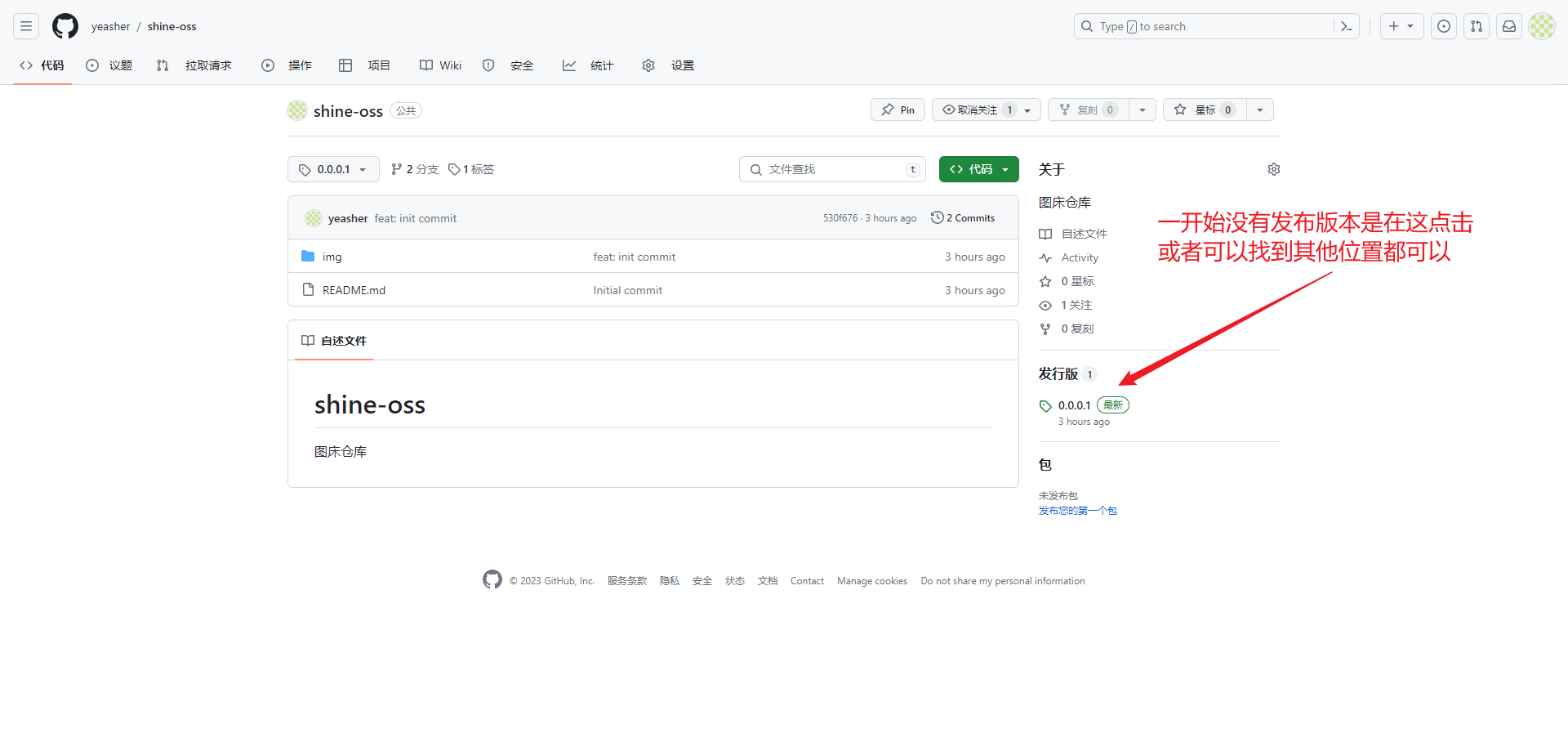Star the repository with 星标 button

pos(1205,110)
